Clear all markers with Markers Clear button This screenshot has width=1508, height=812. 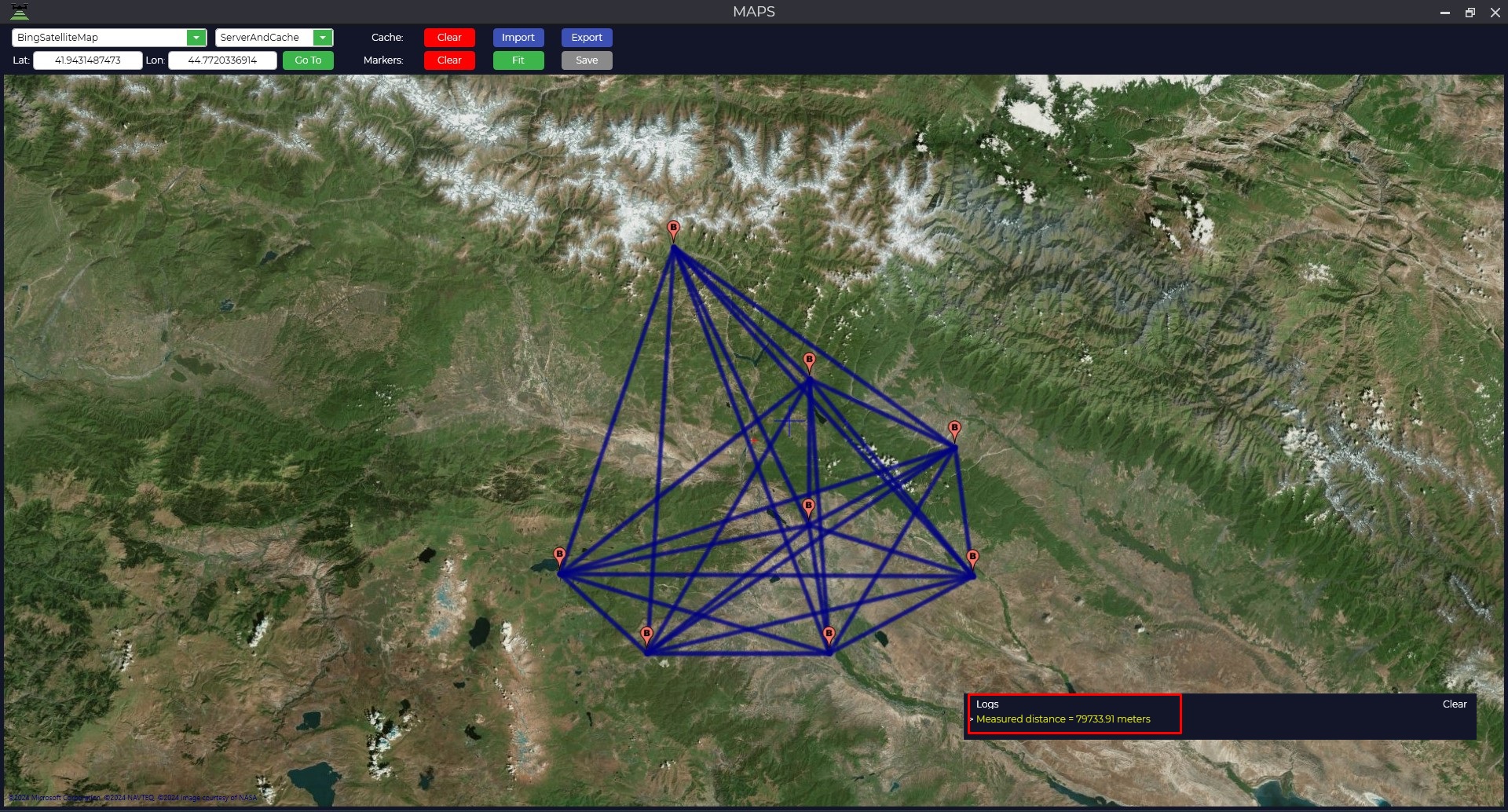[449, 60]
